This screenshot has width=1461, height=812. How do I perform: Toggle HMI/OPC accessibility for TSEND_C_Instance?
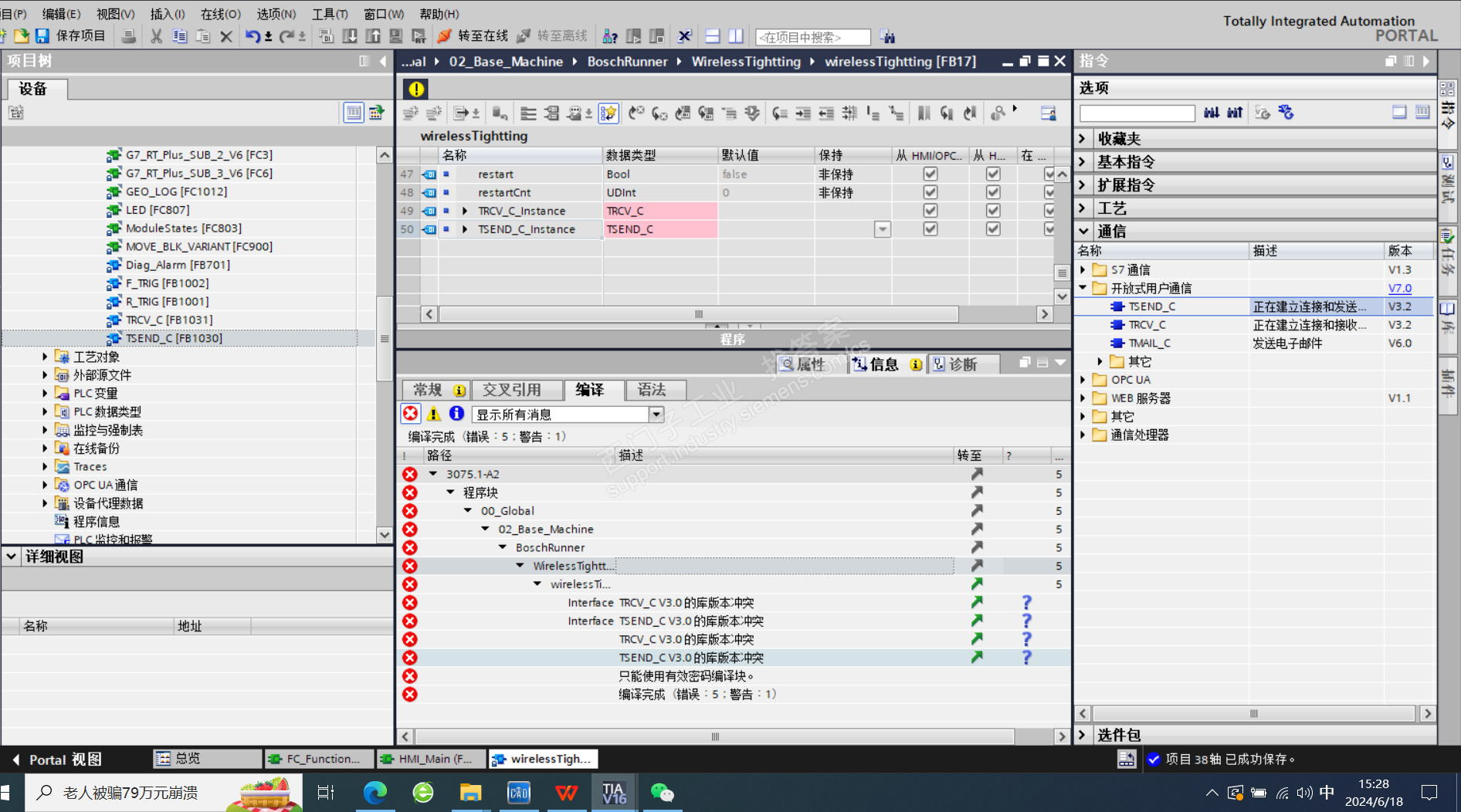[930, 229]
